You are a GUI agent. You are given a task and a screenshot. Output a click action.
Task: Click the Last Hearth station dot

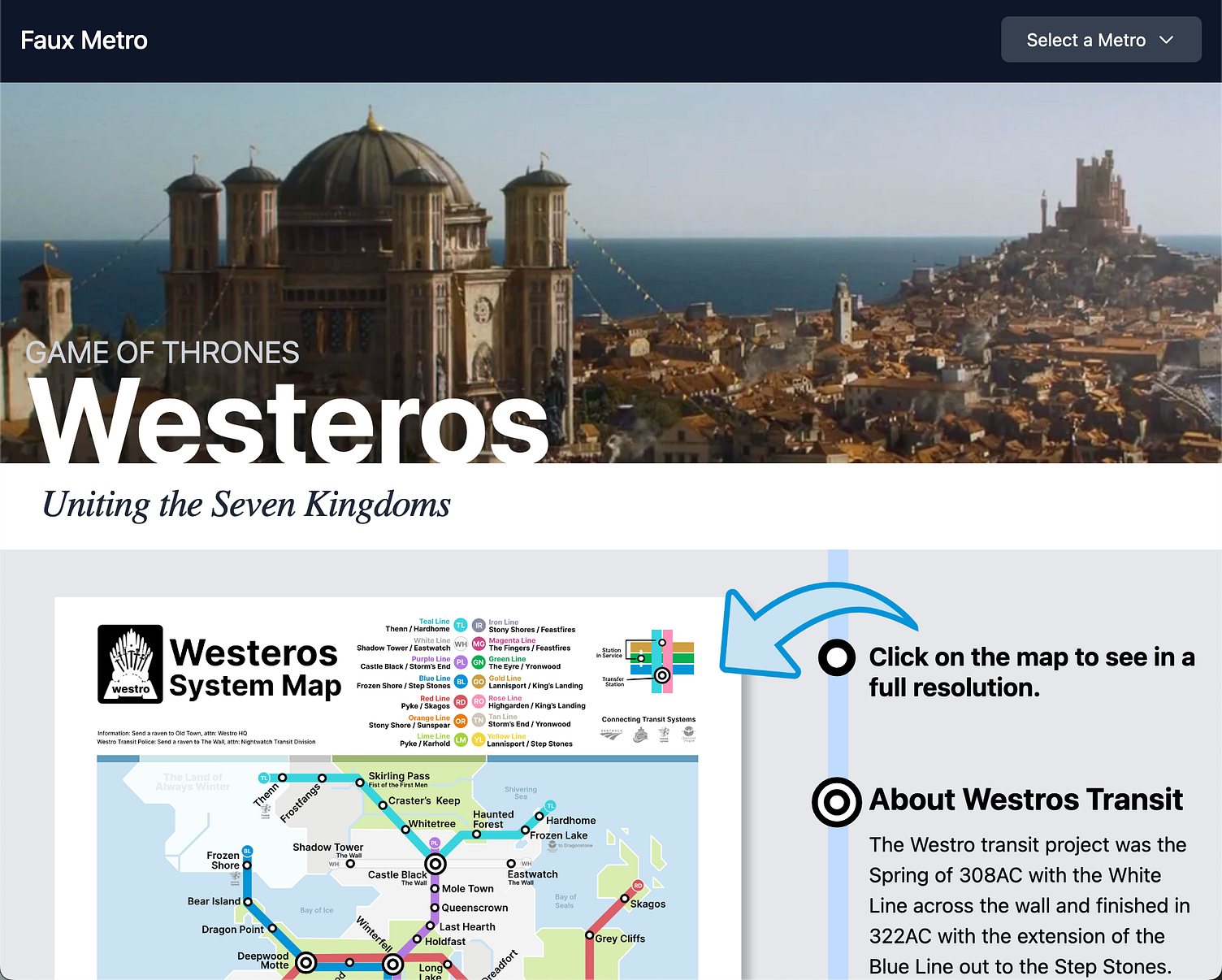431,926
